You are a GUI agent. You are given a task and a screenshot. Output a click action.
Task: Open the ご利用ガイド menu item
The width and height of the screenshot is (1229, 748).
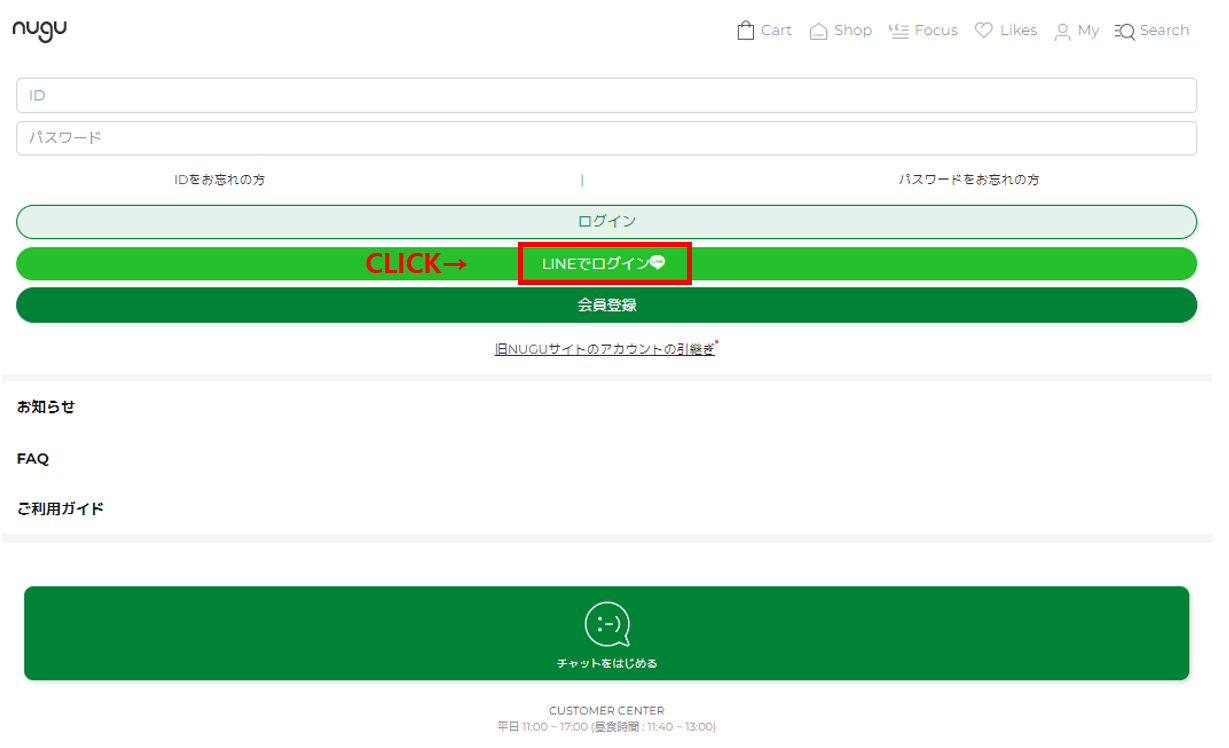[x=60, y=509]
